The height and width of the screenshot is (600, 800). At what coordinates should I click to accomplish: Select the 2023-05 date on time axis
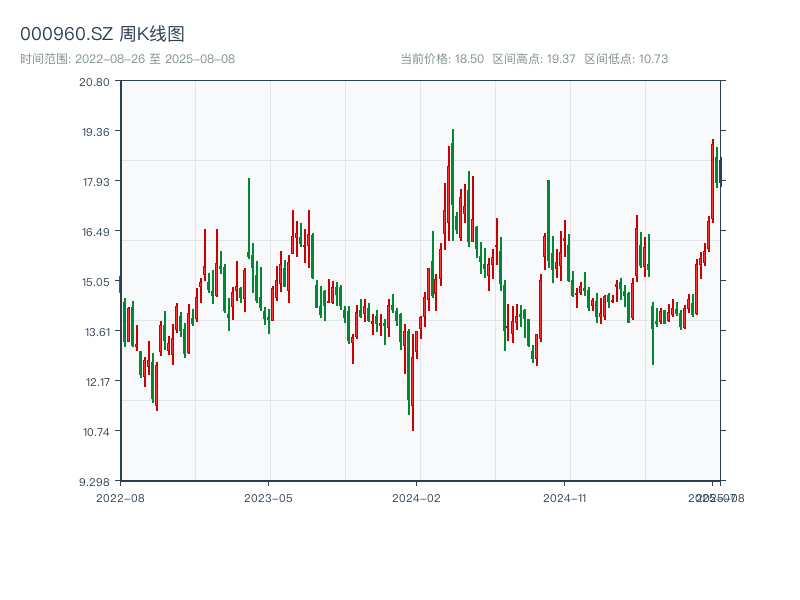pyautogui.click(x=268, y=497)
